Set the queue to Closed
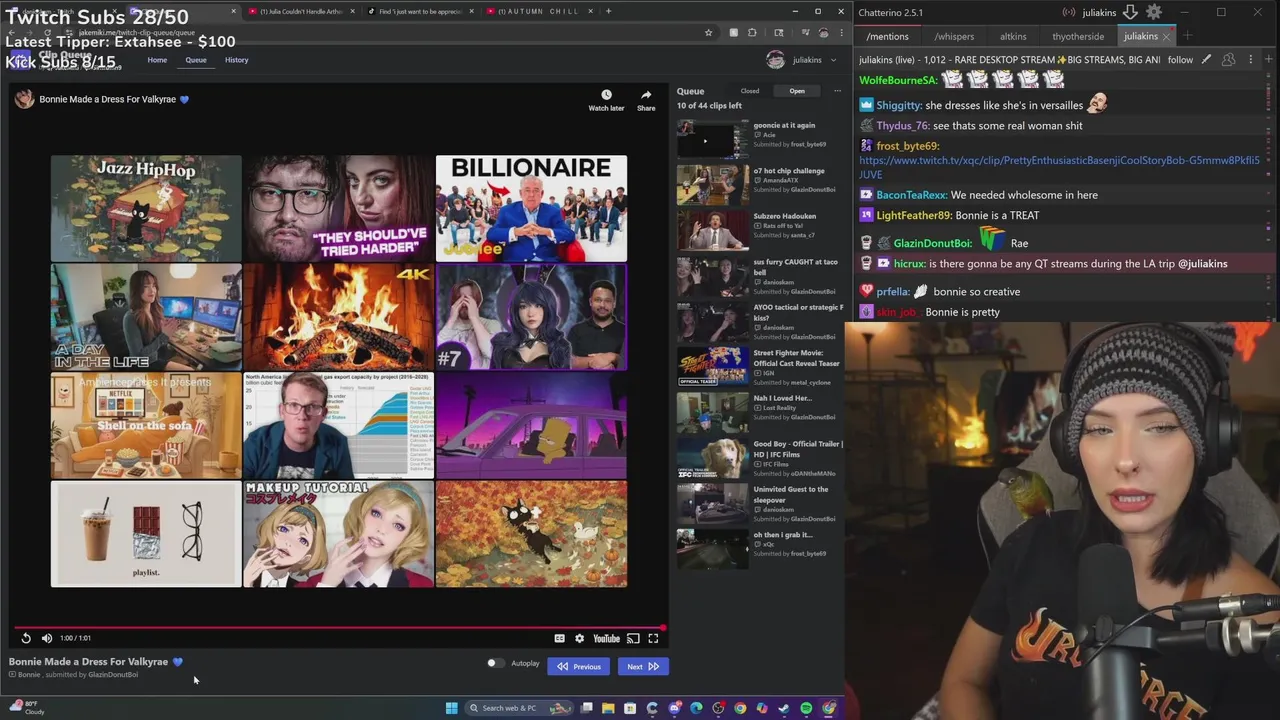 point(749,91)
